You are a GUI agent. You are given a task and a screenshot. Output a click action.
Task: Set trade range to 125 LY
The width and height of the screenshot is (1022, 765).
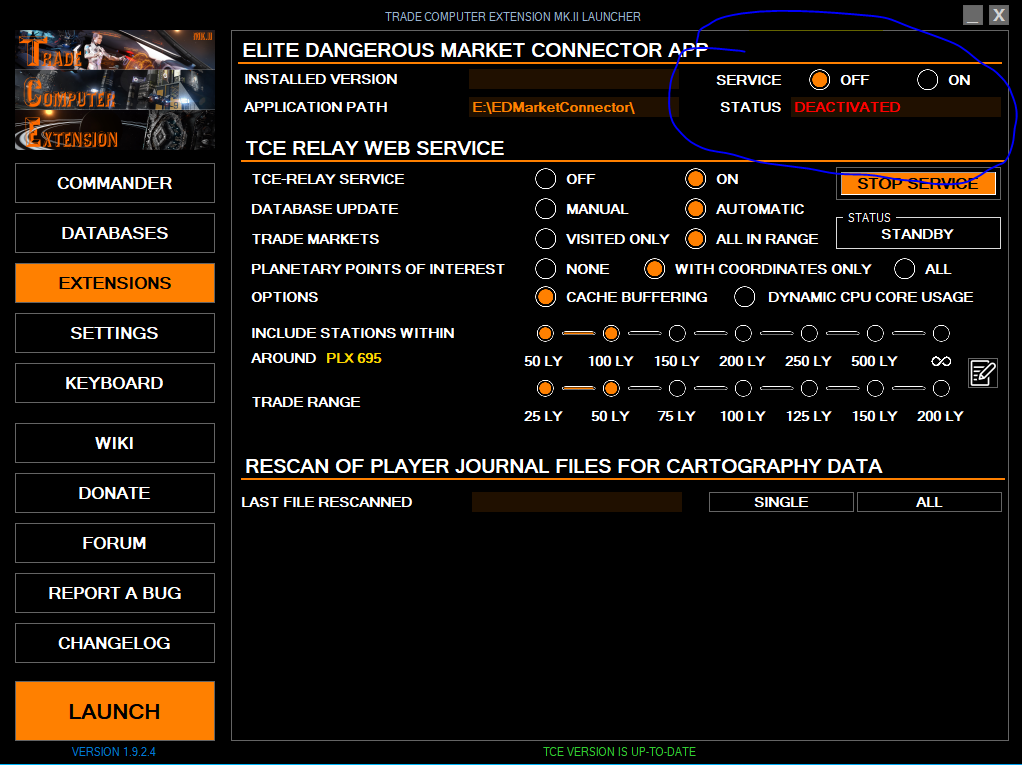coord(809,388)
